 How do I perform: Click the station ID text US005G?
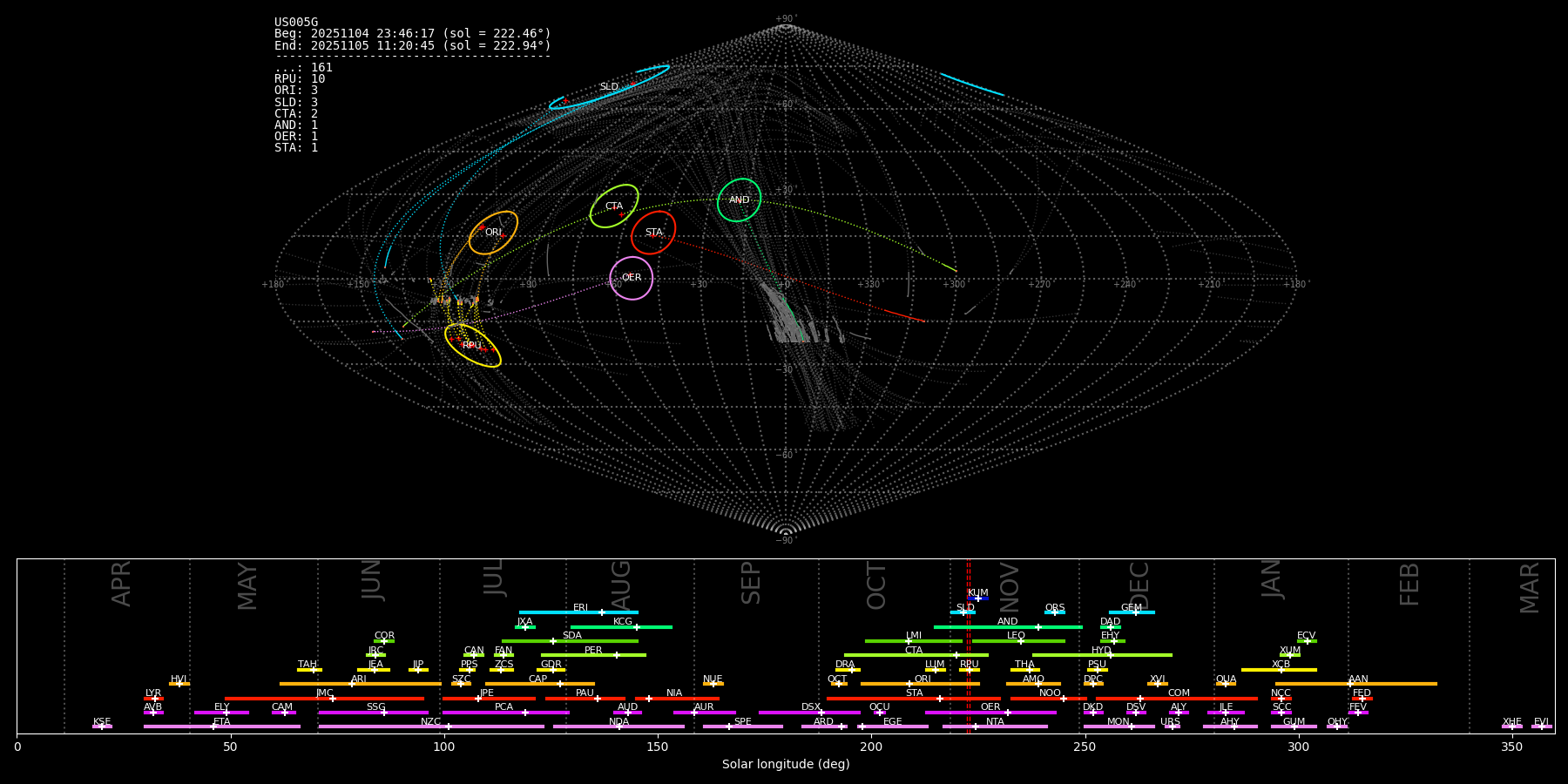[296, 23]
